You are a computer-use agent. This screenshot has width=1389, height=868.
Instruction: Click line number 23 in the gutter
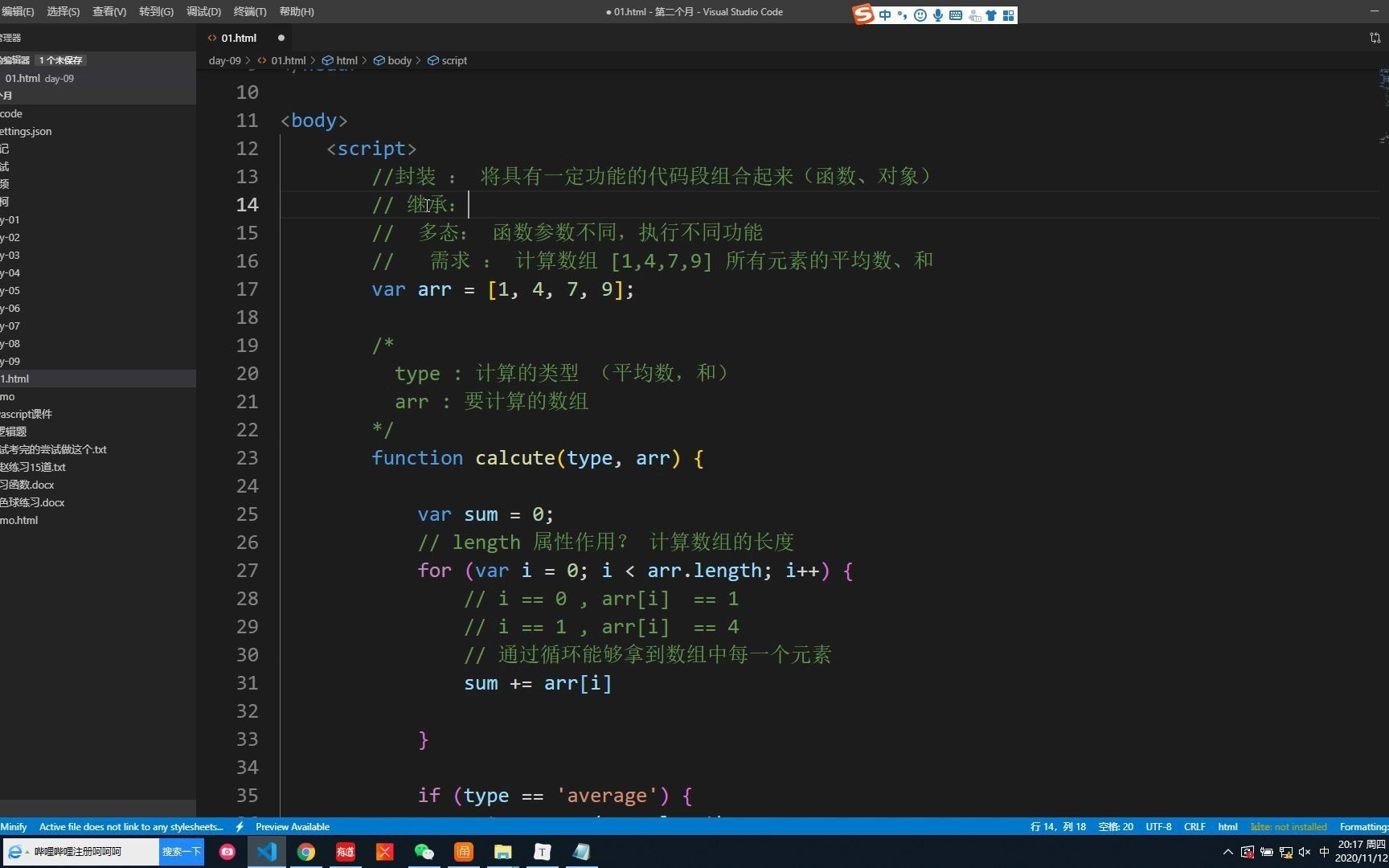coord(247,458)
